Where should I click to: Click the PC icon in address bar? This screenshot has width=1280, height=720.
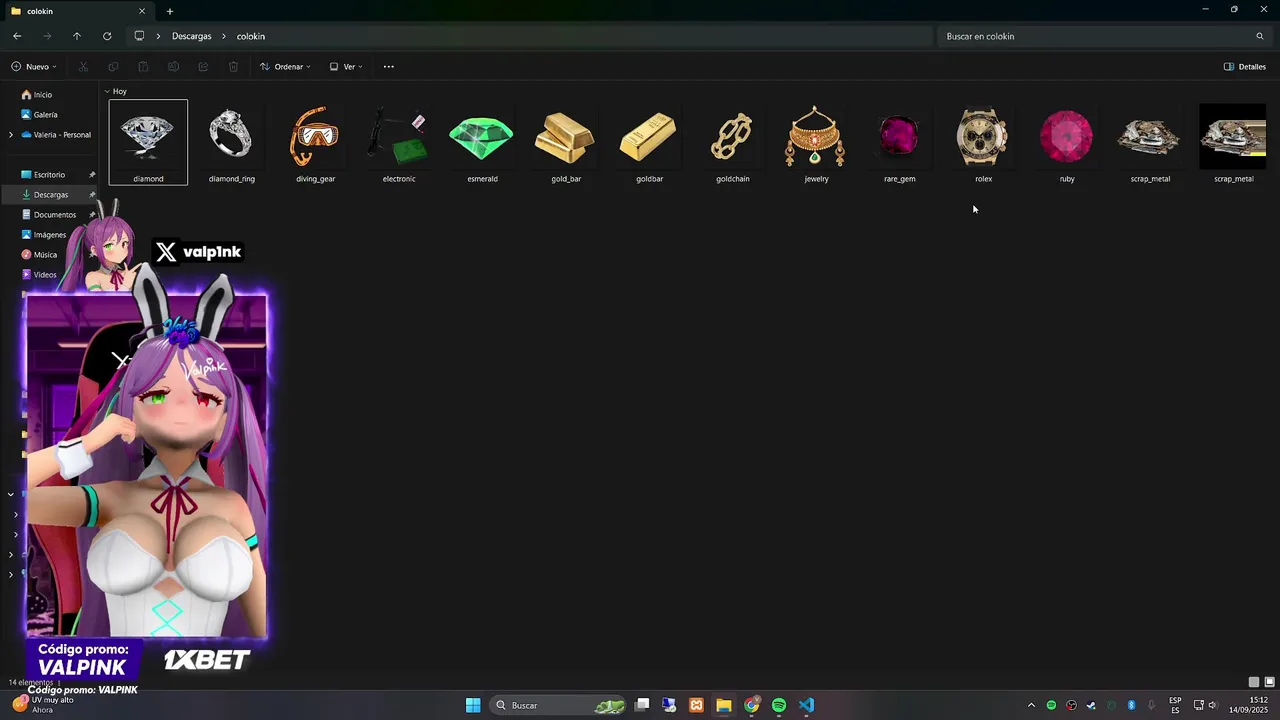pos(139,36)
